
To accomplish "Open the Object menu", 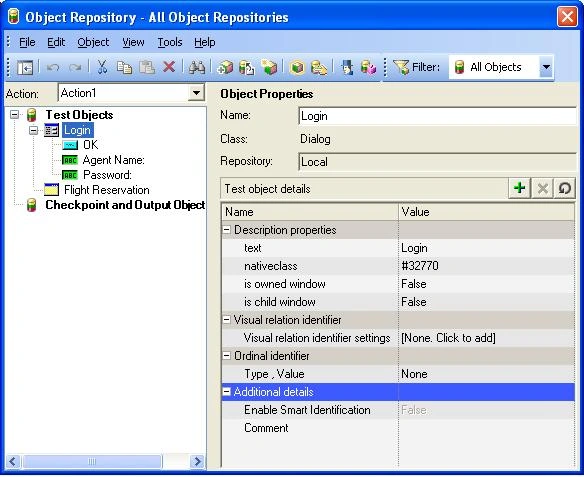I will click(x=93, y=42).
